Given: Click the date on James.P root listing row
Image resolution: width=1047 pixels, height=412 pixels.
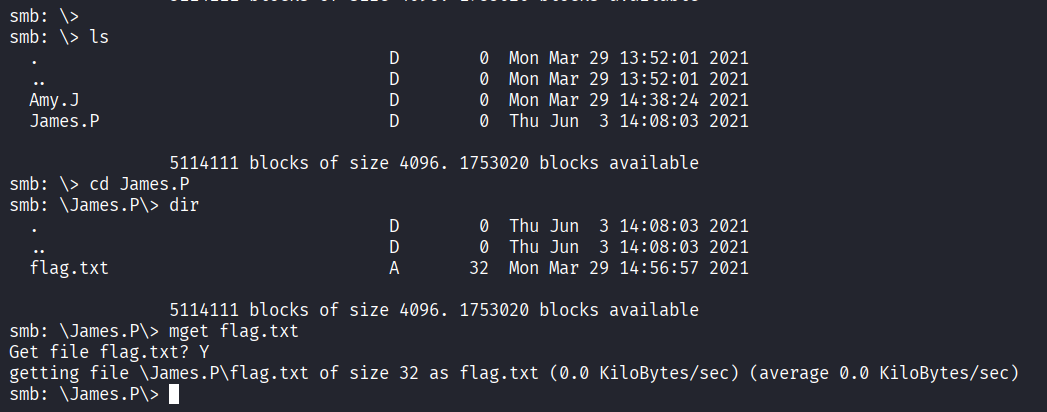Looking at the screenshot, I should click(x=559, y=121).
